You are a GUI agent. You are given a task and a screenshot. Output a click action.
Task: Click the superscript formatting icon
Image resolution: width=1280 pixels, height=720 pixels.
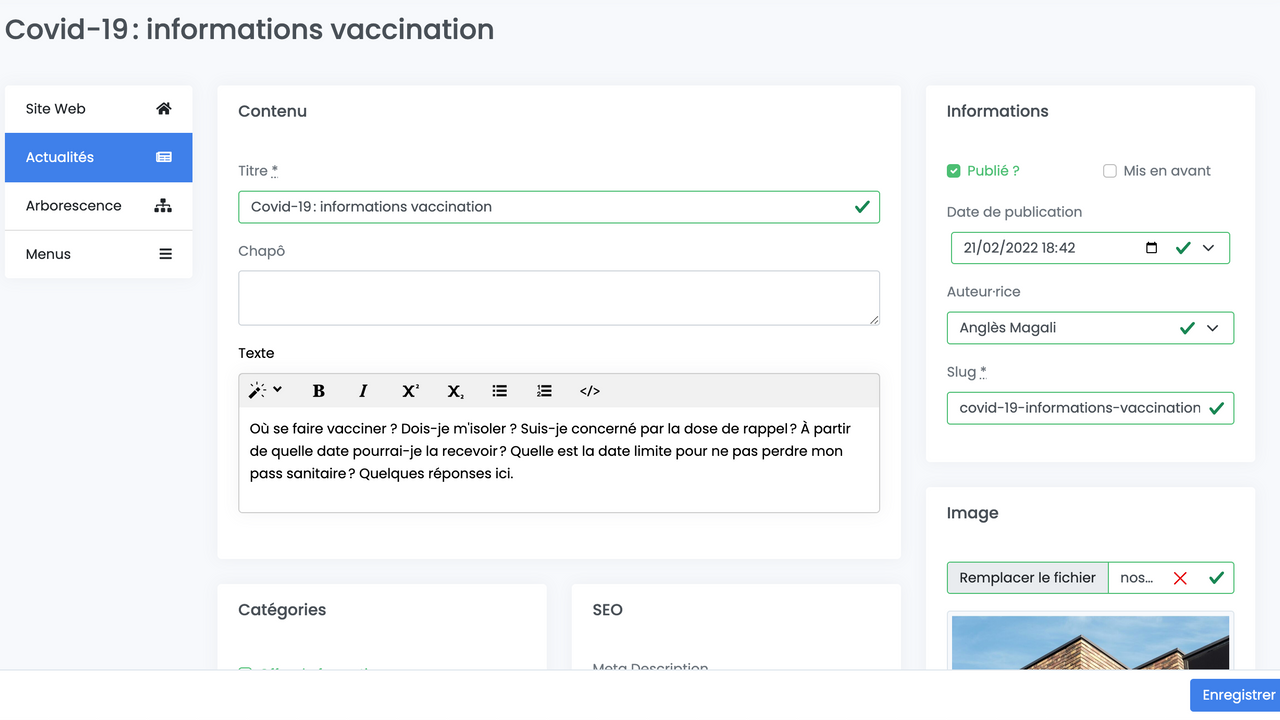pos(410,391)
